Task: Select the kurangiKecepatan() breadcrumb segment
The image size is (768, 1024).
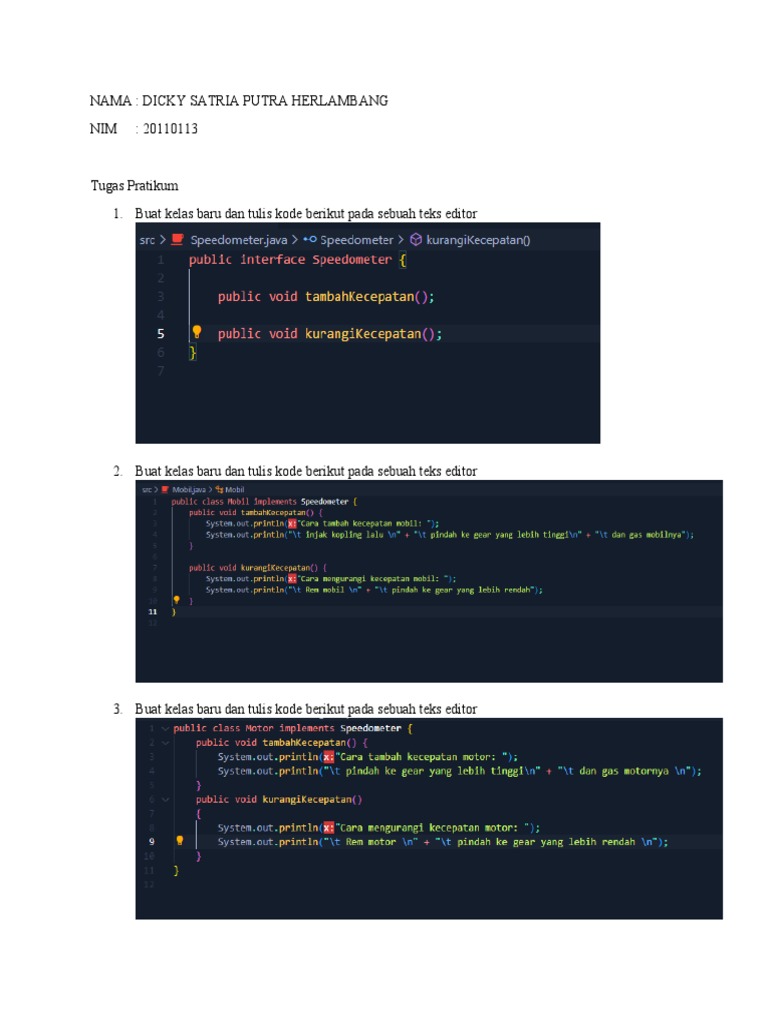Action: 478,240
